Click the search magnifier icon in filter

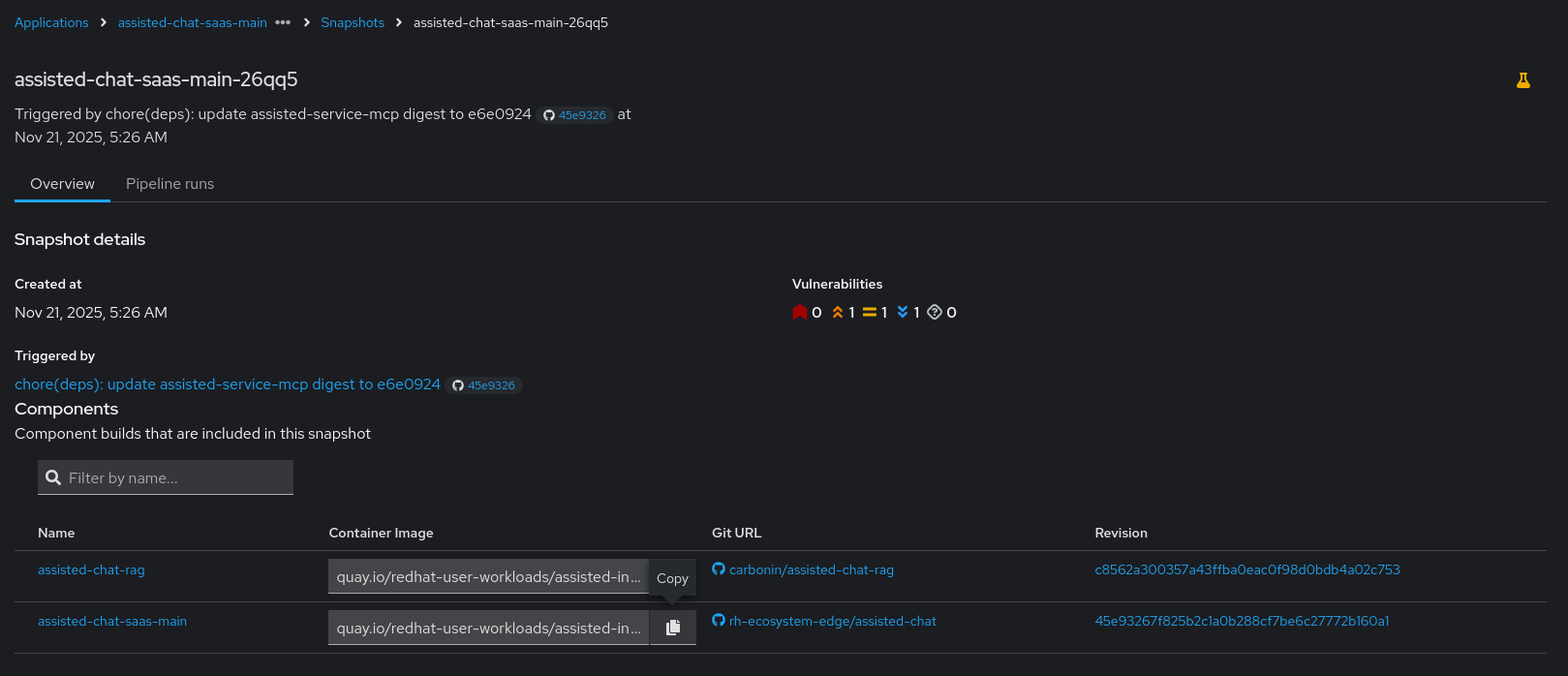[x=53, y=477]
